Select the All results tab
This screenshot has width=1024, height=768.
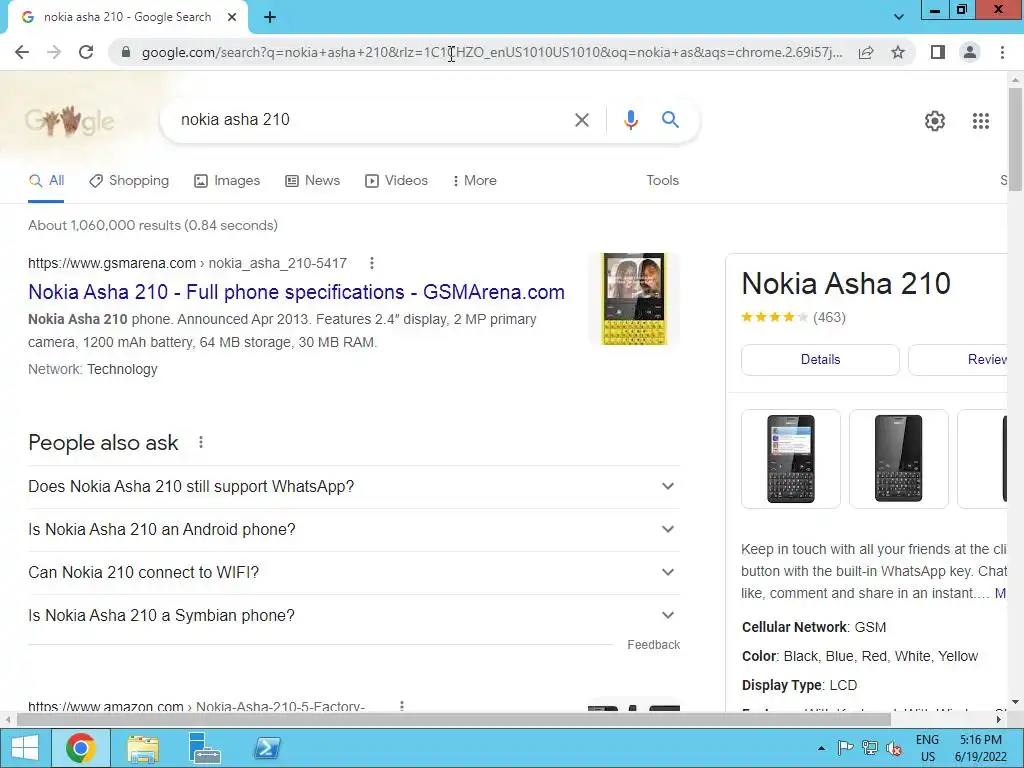[46, 181]
